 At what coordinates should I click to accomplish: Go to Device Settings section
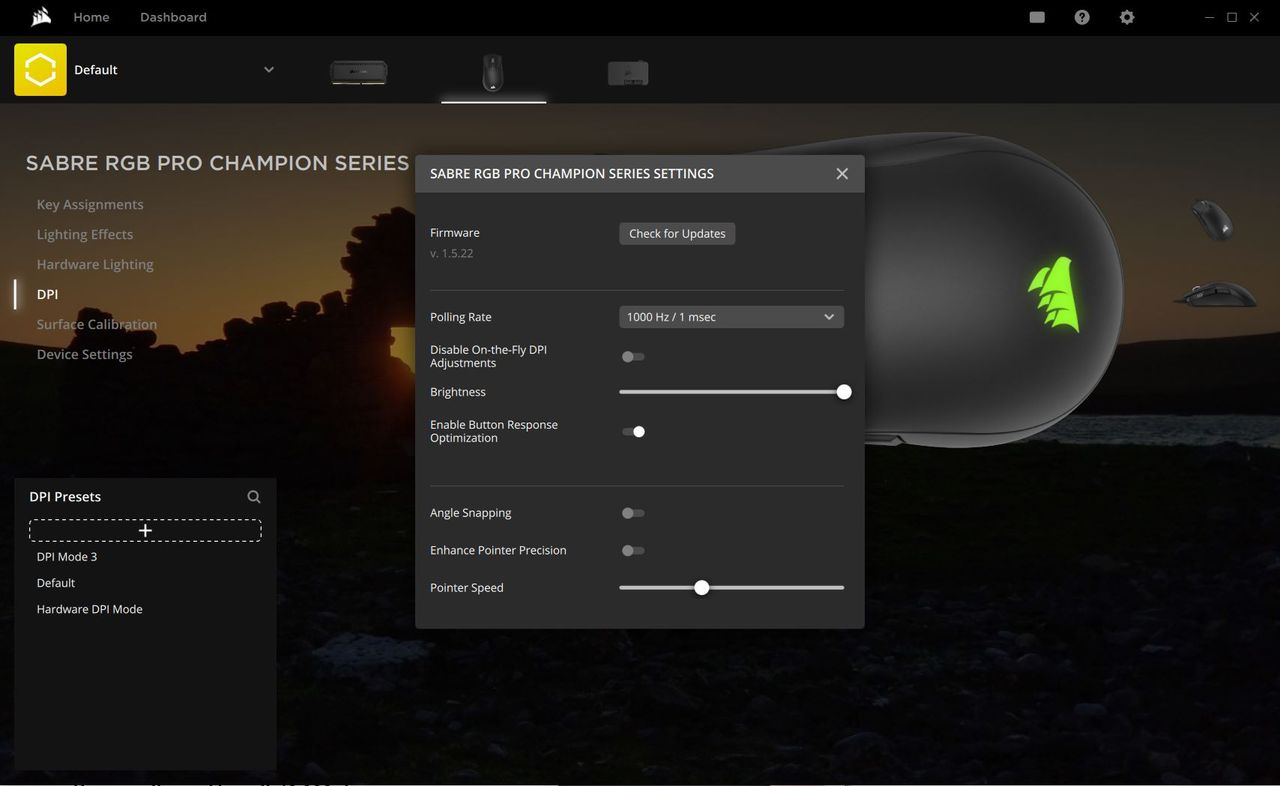tap(85, 355)
